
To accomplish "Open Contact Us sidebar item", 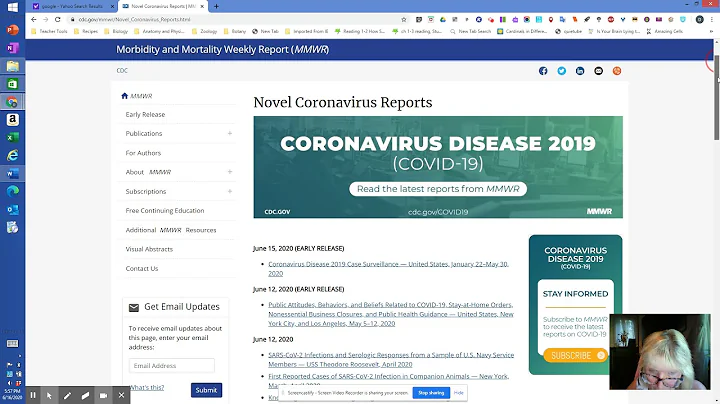I will coord(142,268).
